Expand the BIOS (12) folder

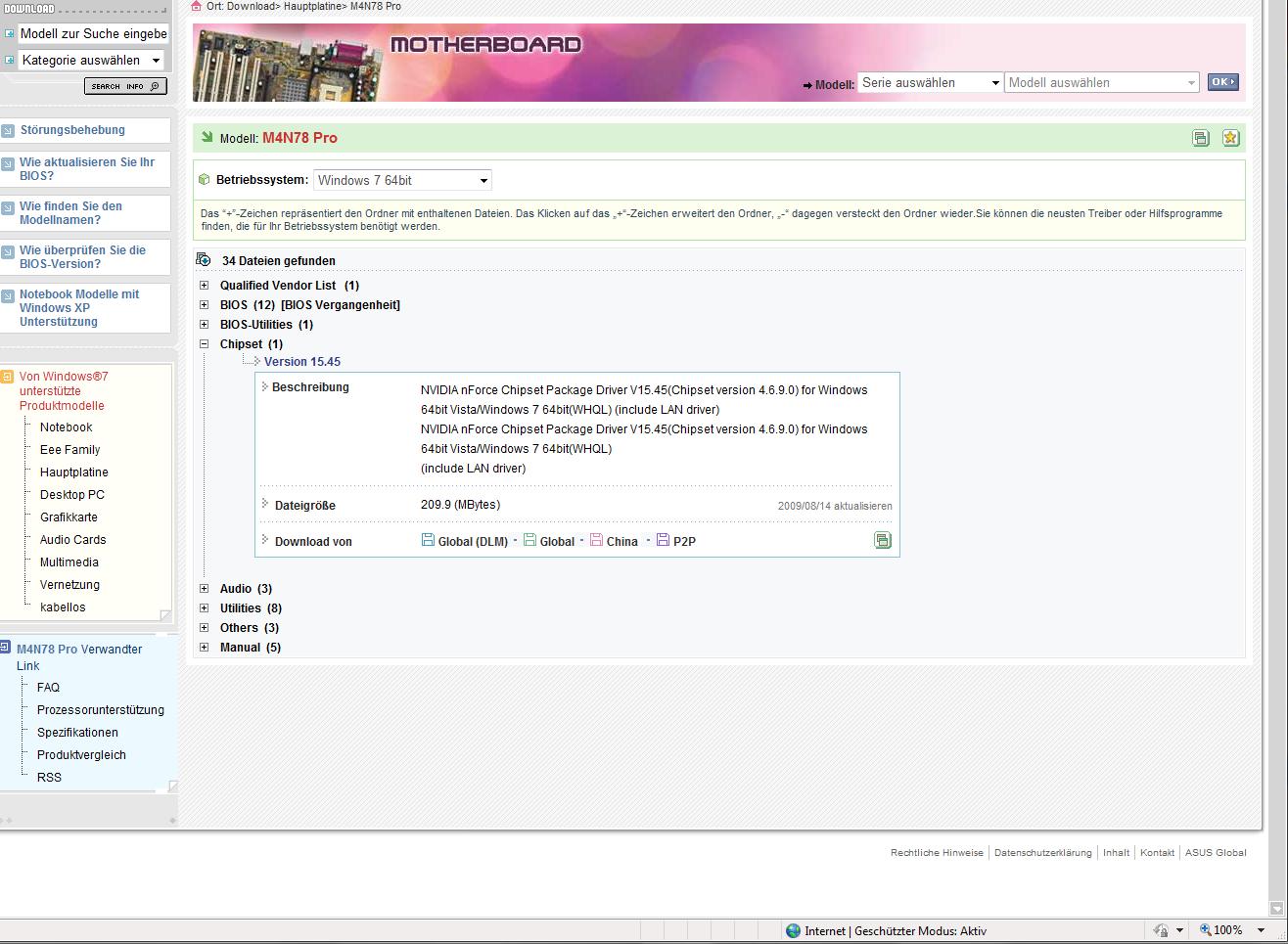204,304
